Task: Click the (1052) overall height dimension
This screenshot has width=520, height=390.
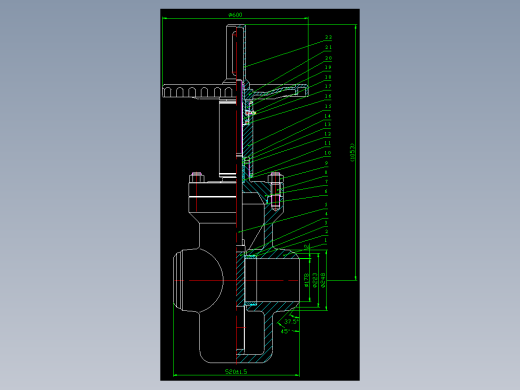Action: (352, 152)
